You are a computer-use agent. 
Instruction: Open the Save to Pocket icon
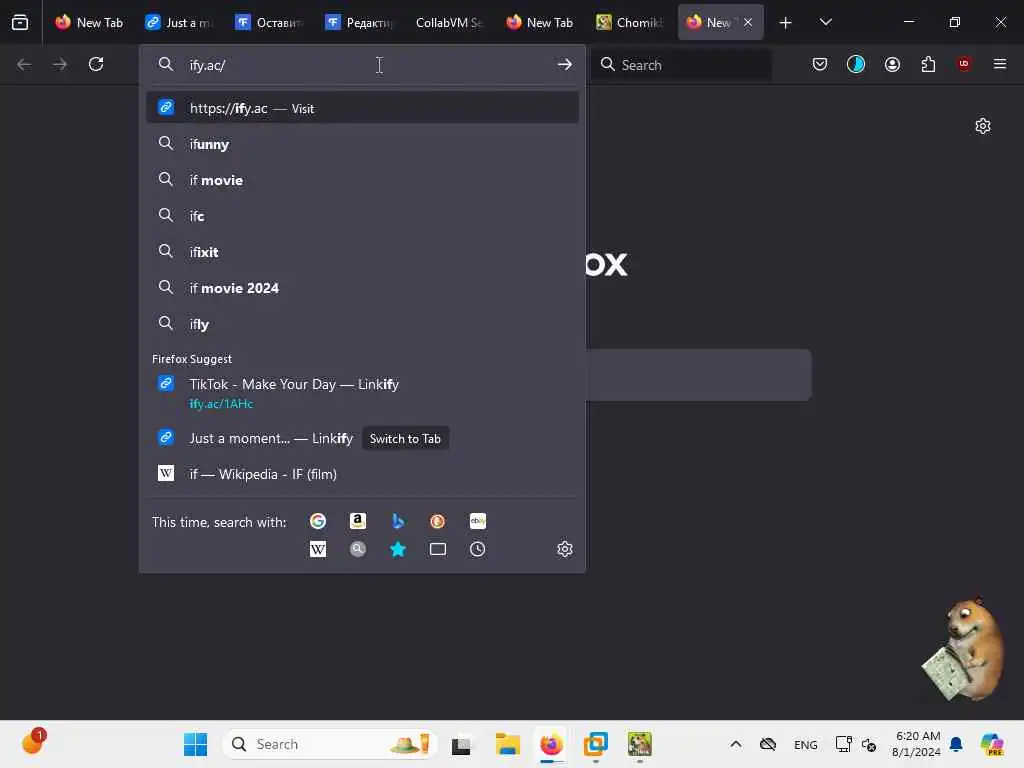click(x=820, y=64)
